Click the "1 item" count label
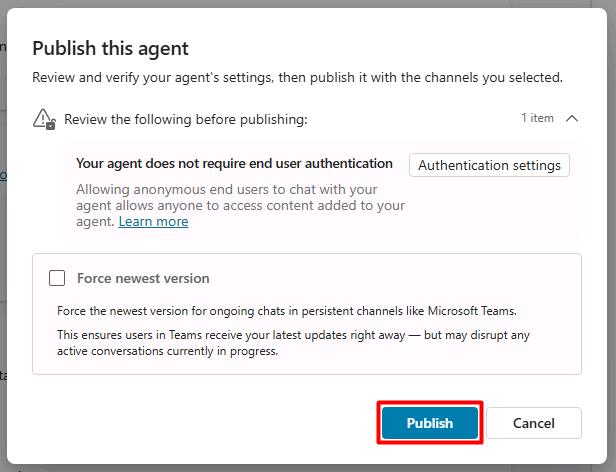The height and width of the screenshot is (472, 616). click(537, 118)
